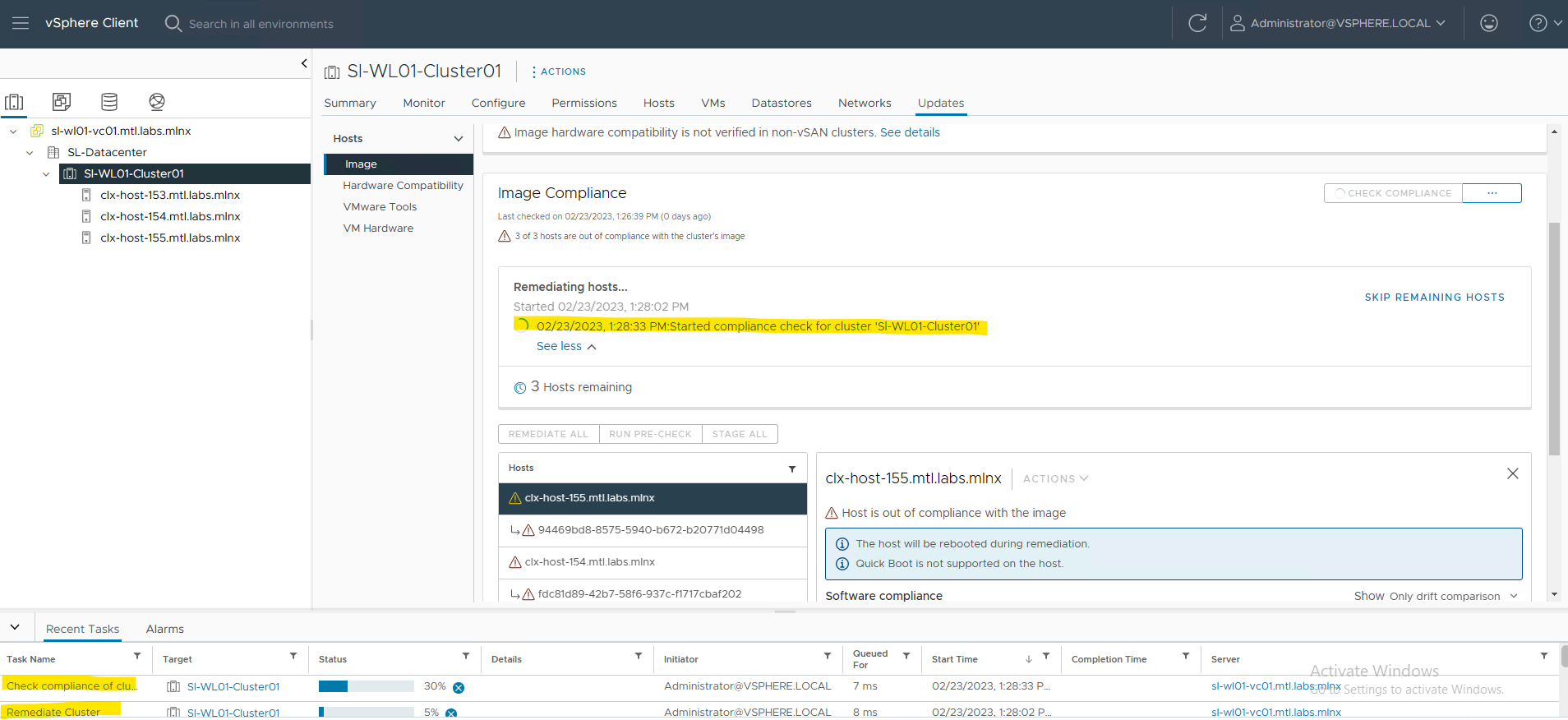This screenshot has width=1568, height=720.
Task: Open the Administrator user dropdown
Action: (1338, 23)
